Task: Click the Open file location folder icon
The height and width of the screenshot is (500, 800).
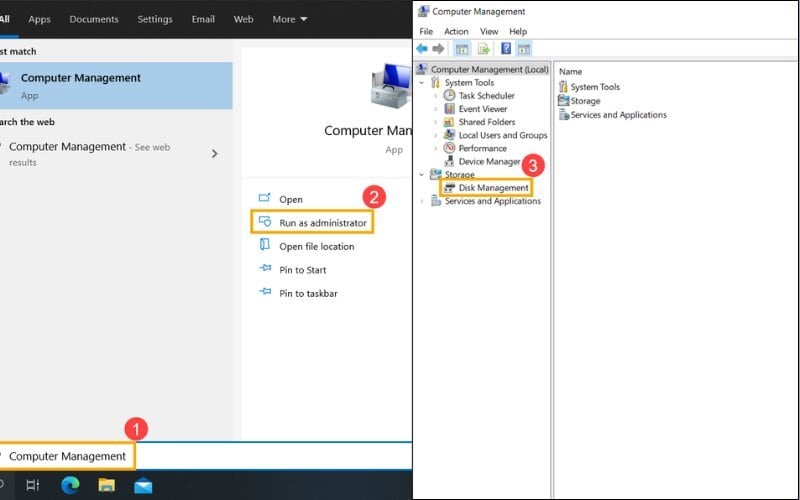Action: pos(265,244)
